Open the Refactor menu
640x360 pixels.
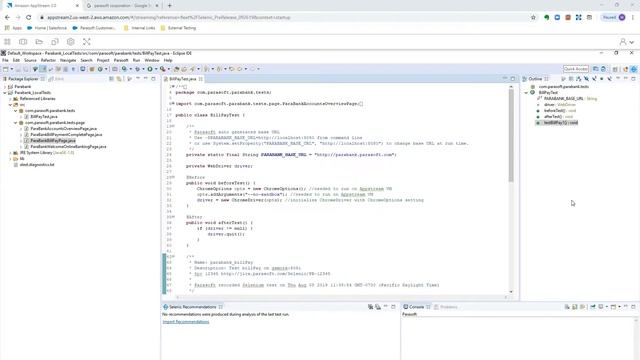(48, 60)
